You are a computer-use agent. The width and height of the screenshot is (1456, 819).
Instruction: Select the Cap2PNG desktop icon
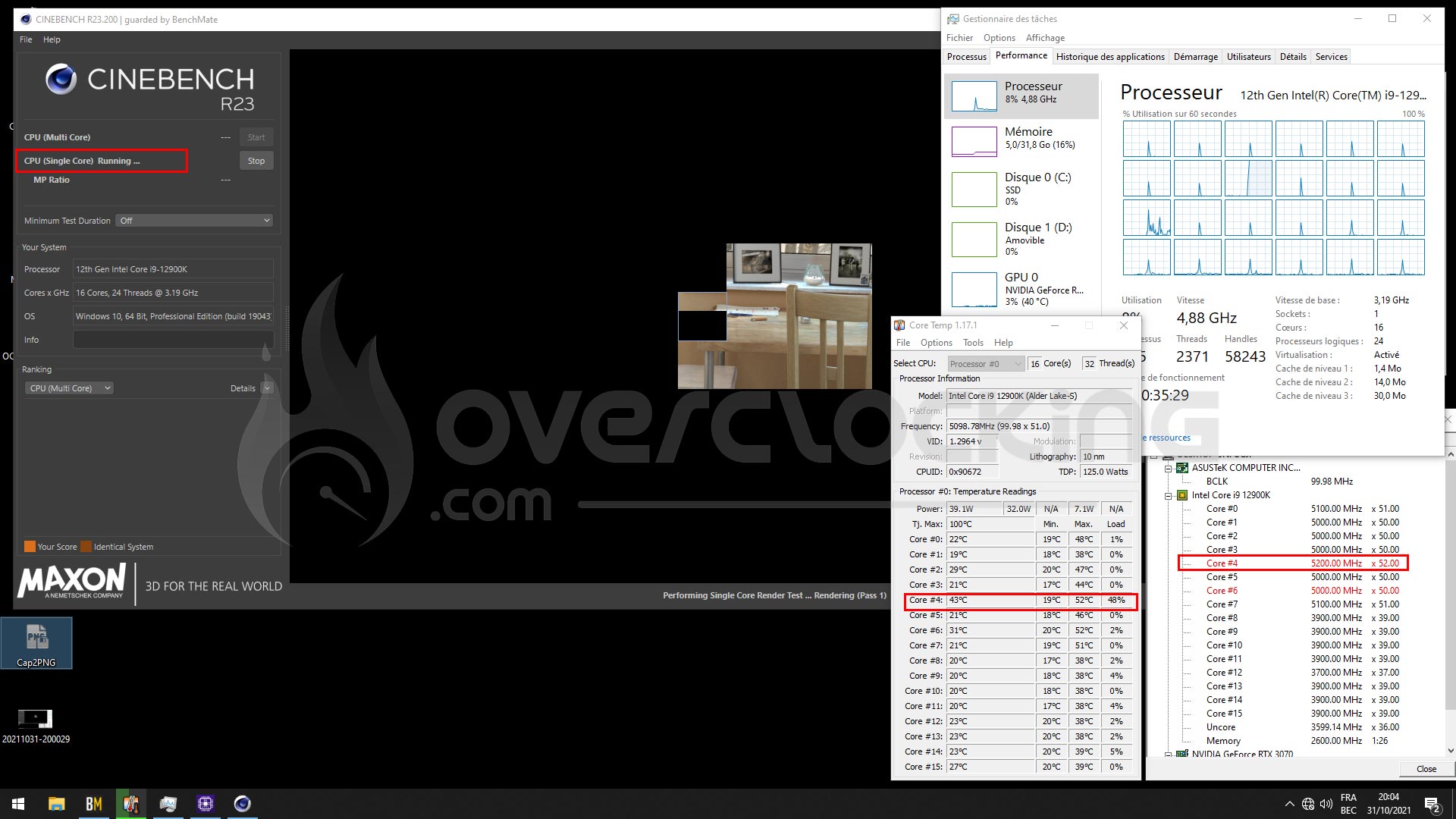point(36,643)
